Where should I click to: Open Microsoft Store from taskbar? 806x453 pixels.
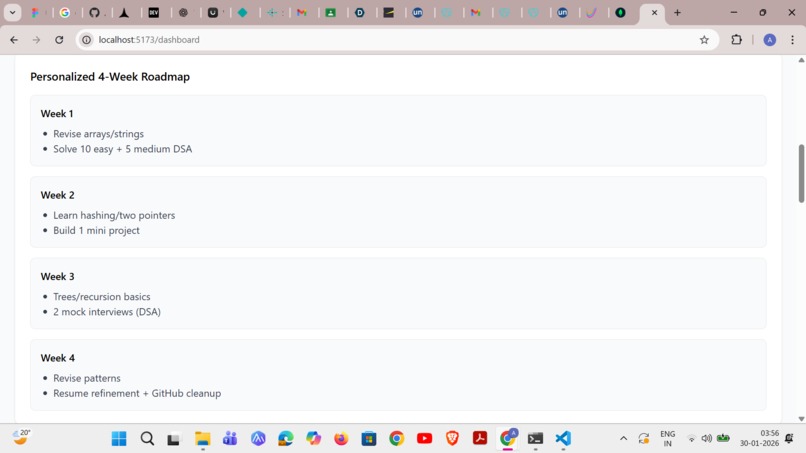(x=369, y=439)
